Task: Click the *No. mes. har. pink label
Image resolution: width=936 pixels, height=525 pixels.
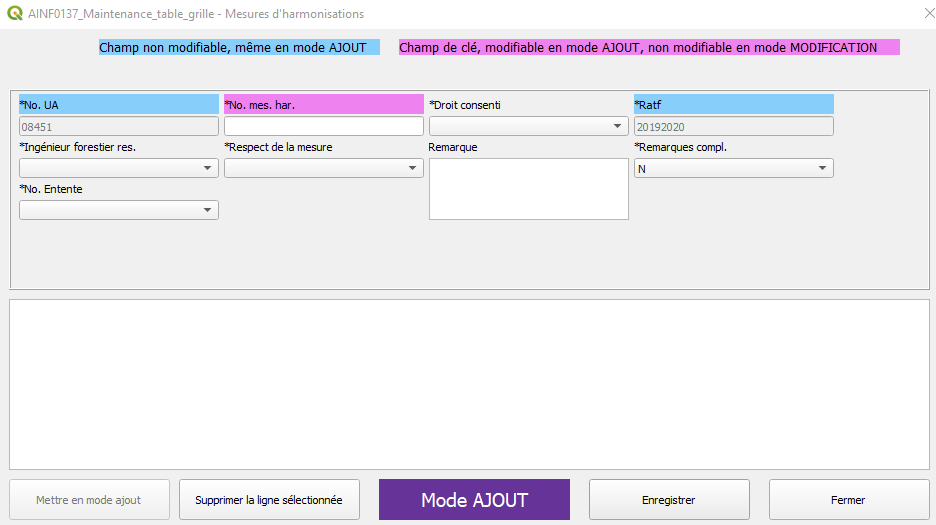Action: coord(324,105)
